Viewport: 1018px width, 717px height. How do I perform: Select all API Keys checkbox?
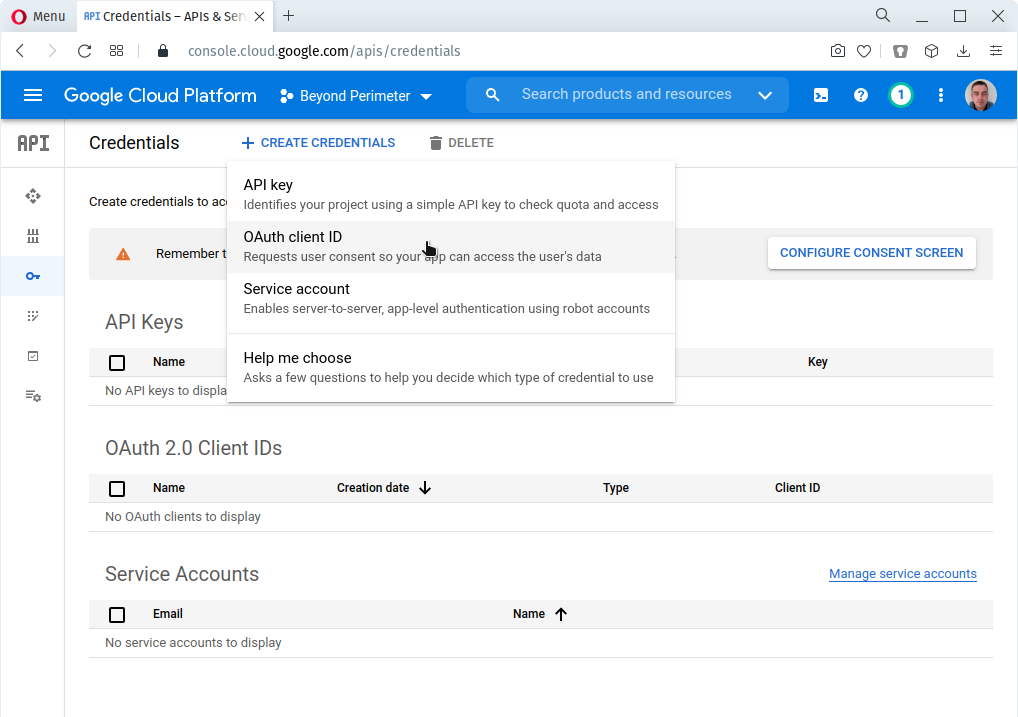[117, 363]
